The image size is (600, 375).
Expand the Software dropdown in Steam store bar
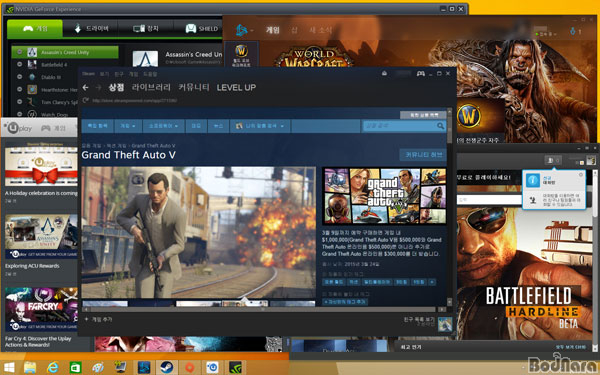tap(163, 126)
